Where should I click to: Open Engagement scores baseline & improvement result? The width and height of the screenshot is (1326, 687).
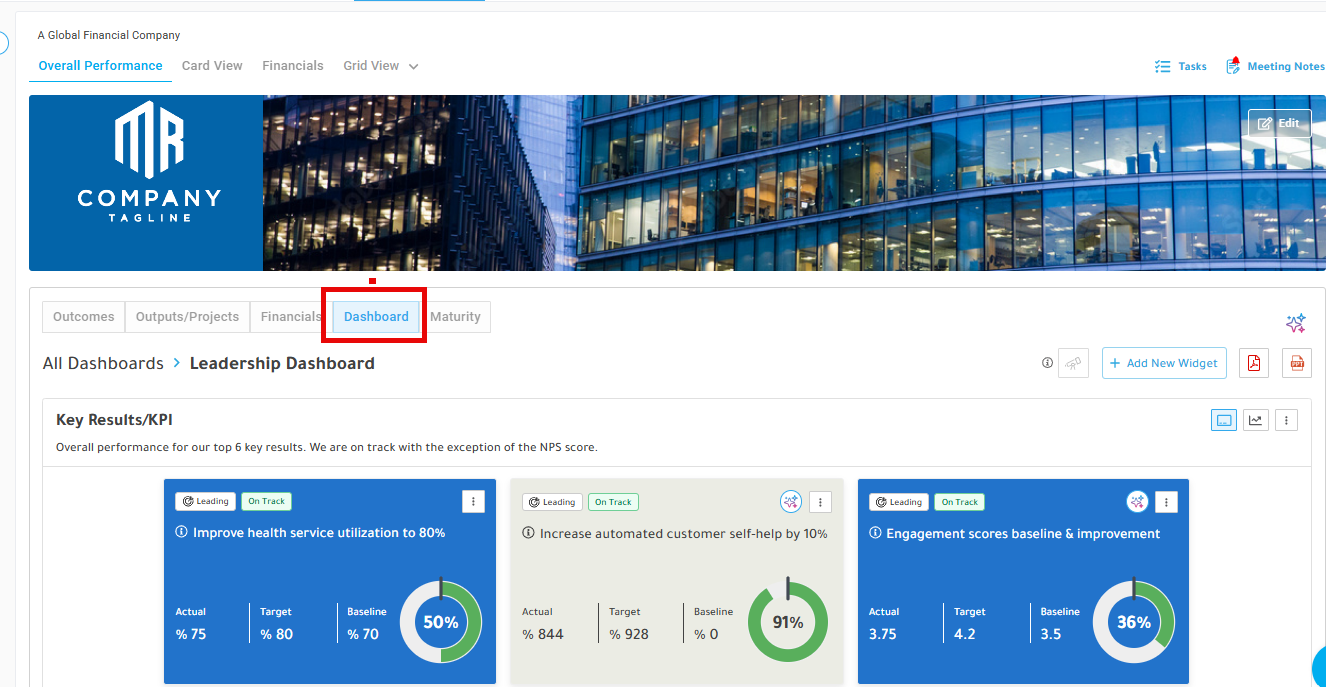1023,534
